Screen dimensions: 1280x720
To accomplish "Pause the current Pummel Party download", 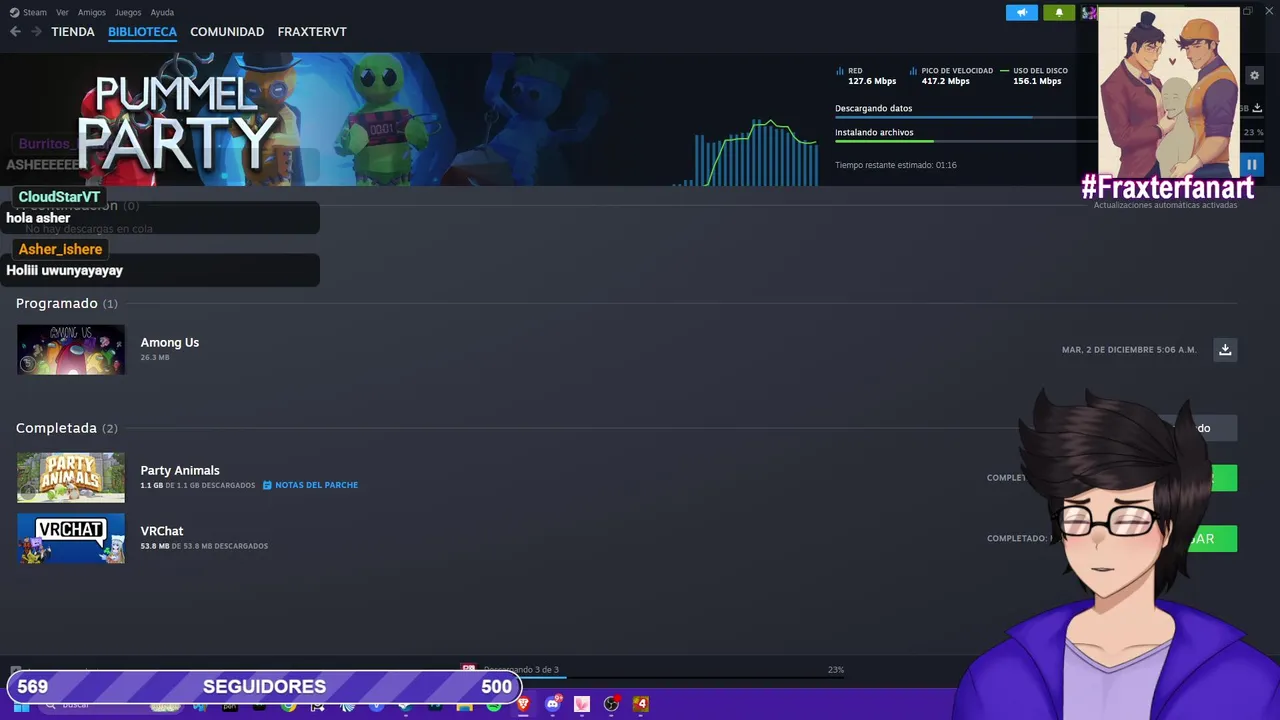I will pos(1252,165).
